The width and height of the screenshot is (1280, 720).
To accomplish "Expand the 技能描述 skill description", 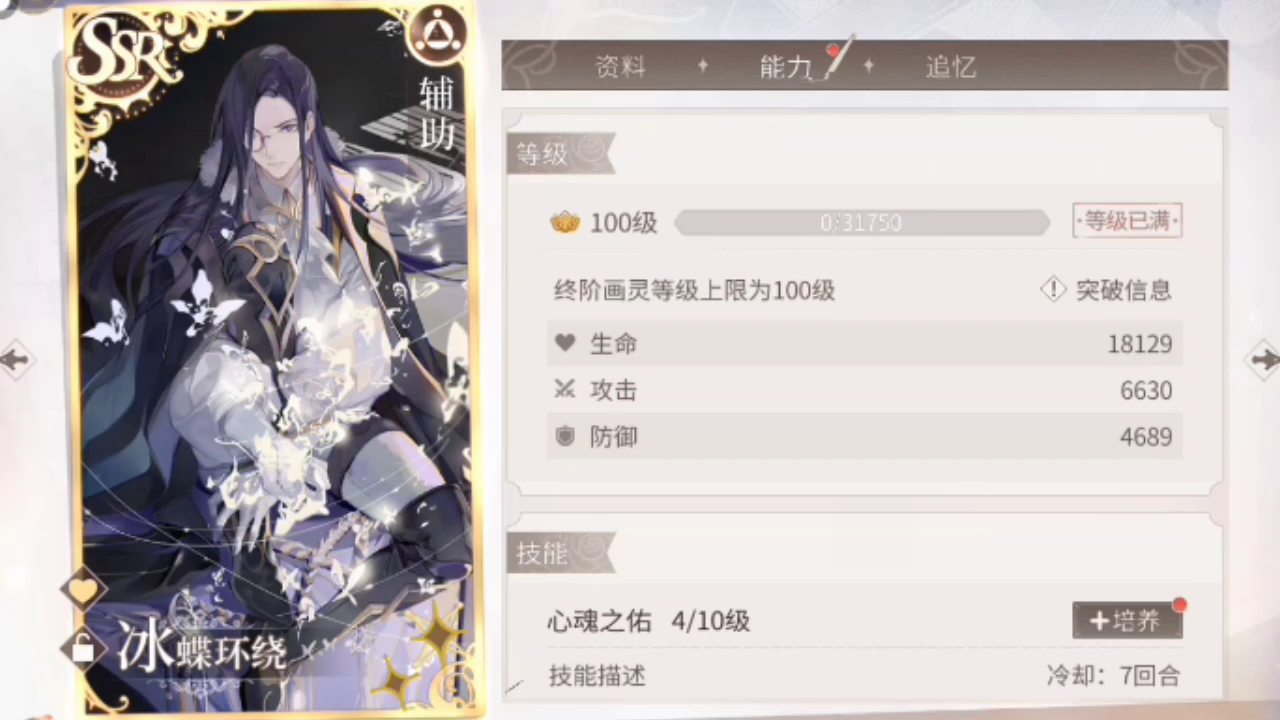I will [x=597, y=676].
